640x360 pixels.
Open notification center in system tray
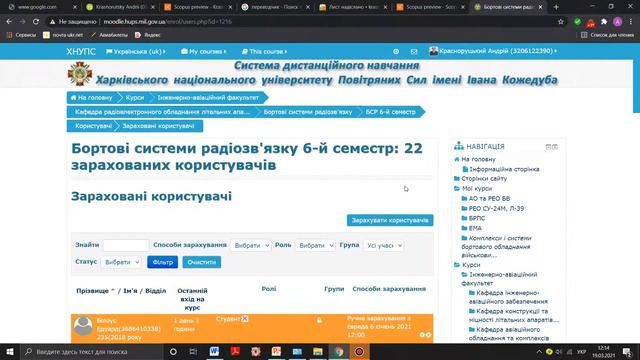point(627,351)
